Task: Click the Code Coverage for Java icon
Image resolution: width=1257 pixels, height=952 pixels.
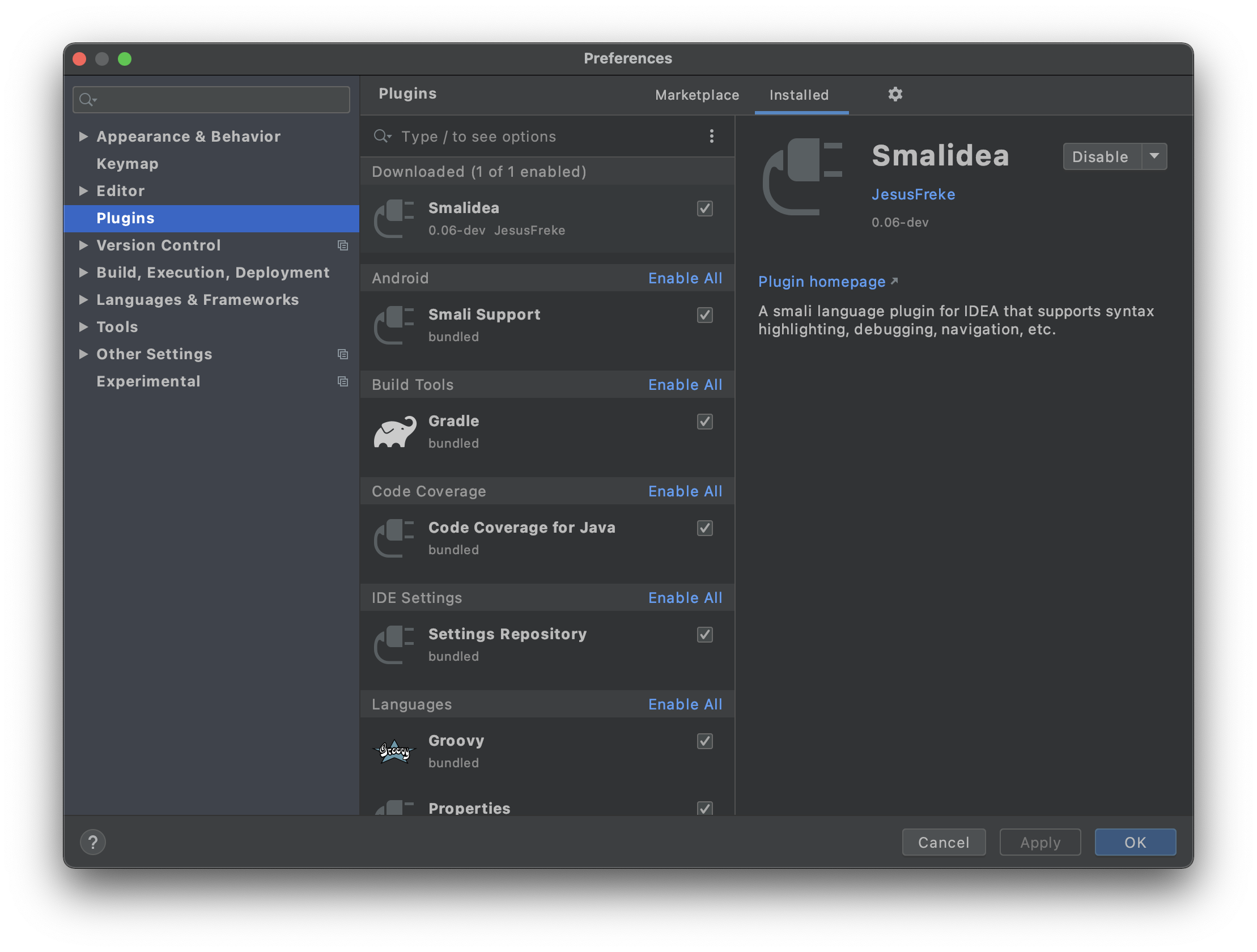Action: [x=394, y=536]
